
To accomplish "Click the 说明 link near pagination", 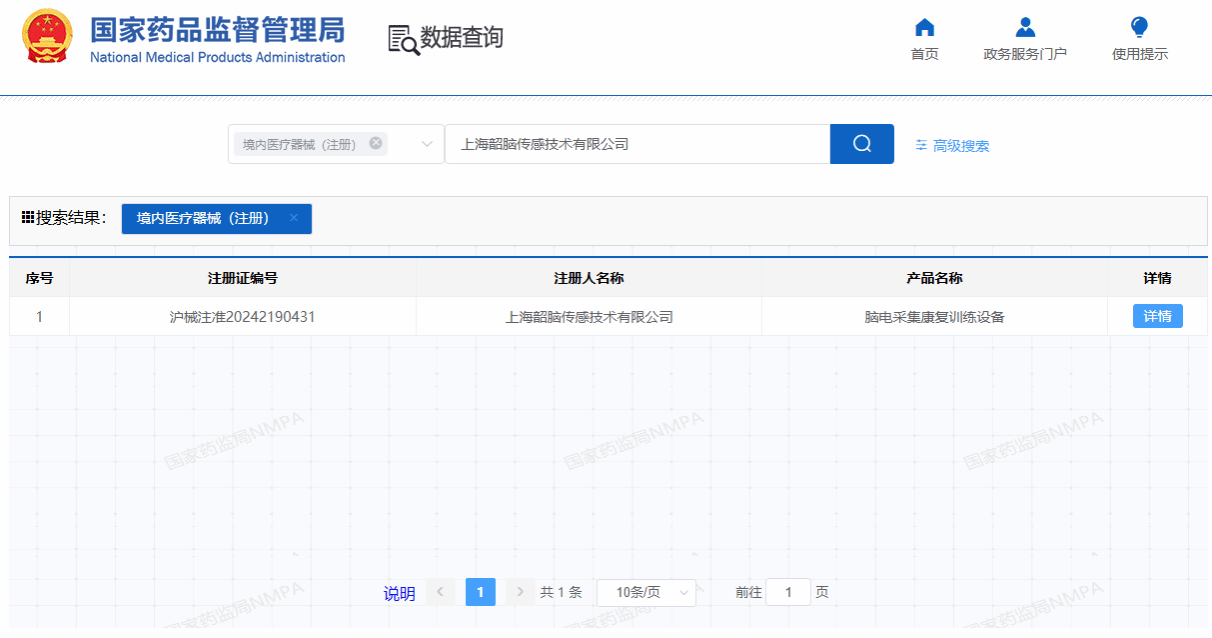I will (x=399, y=593).
